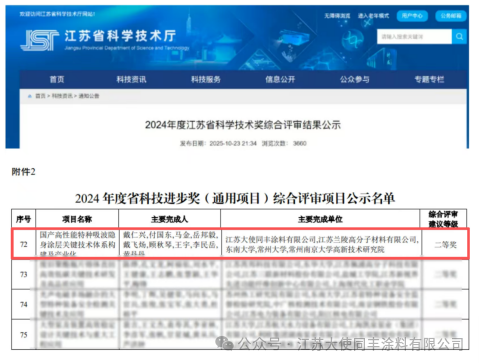Click the JST logo emblem
Image resolution: width=479 pixels, height=363 pixels.
click(x=39, y=40)
